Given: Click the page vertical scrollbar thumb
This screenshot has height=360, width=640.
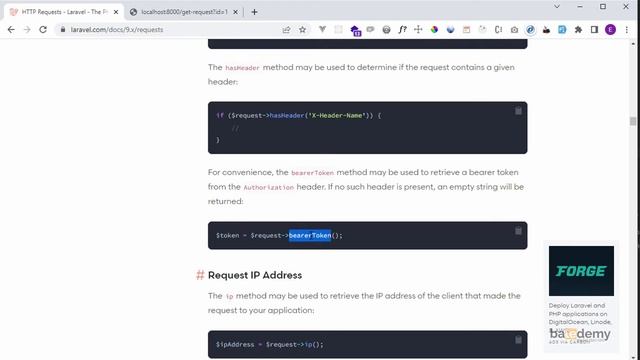Looking at the screenshot, I should pos(633,121).
